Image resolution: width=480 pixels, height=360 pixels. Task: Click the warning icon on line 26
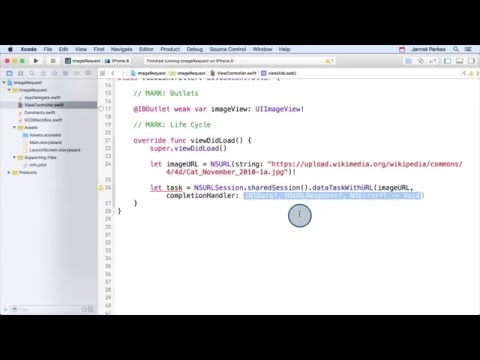pyautogui.click(x=101, y=188)
